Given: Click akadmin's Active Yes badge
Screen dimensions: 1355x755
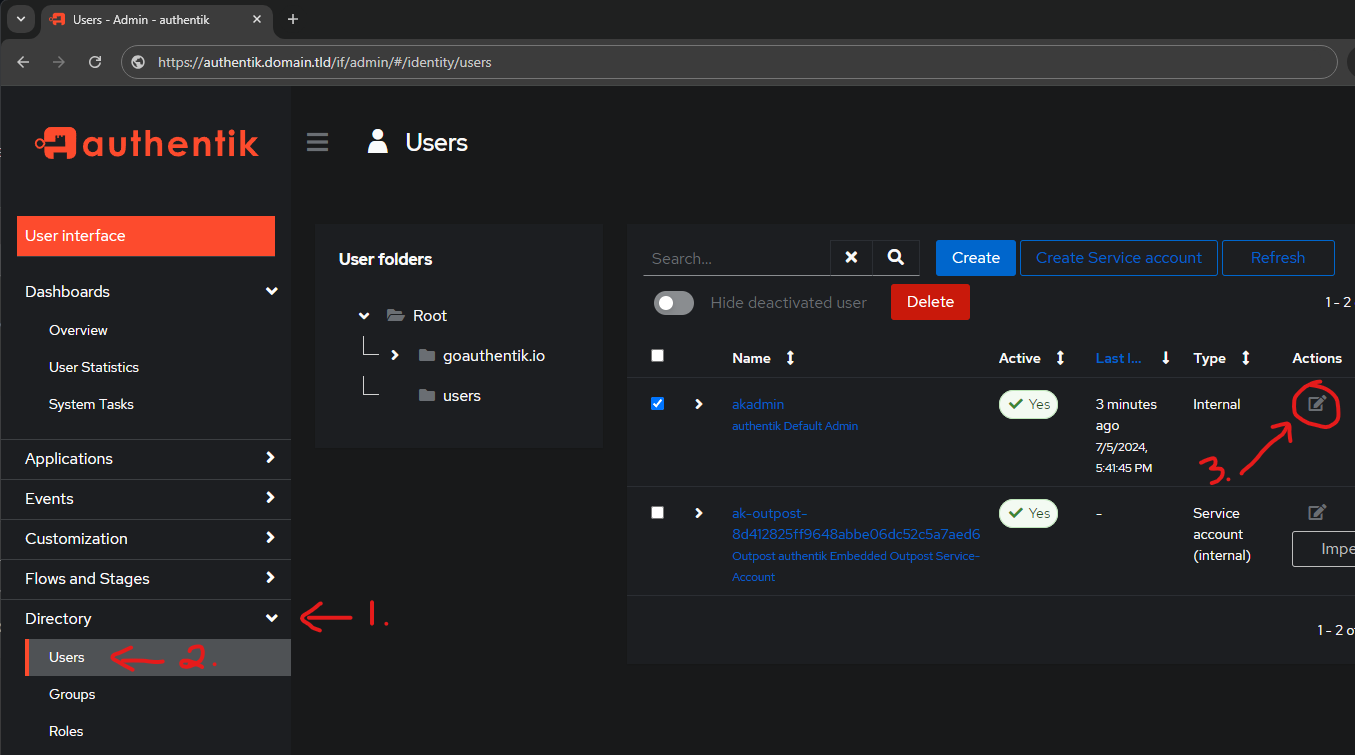Looking at the screenshot, I should [x=1029, y=404].
